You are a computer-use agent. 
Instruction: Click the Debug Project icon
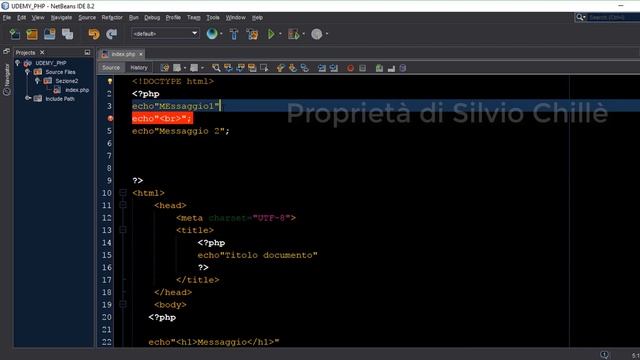point(293,34)
